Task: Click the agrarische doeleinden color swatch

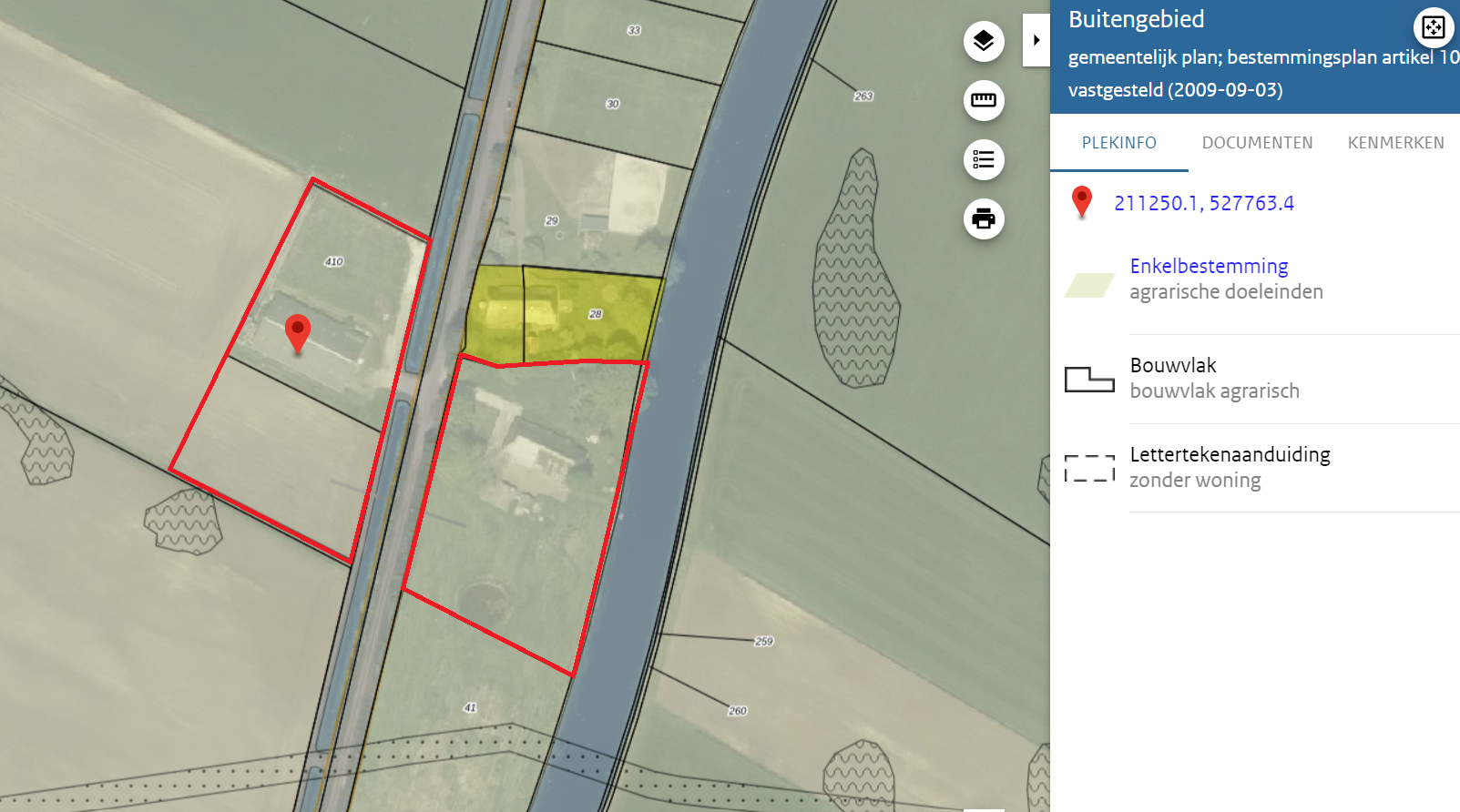Action: (x=1089, y=286)
